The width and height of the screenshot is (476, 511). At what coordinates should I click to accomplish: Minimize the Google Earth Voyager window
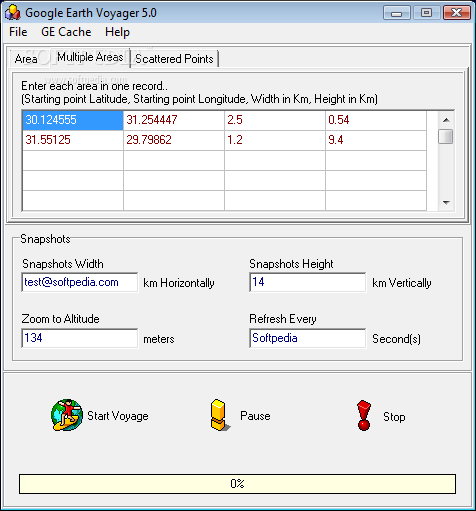[397, 13]
